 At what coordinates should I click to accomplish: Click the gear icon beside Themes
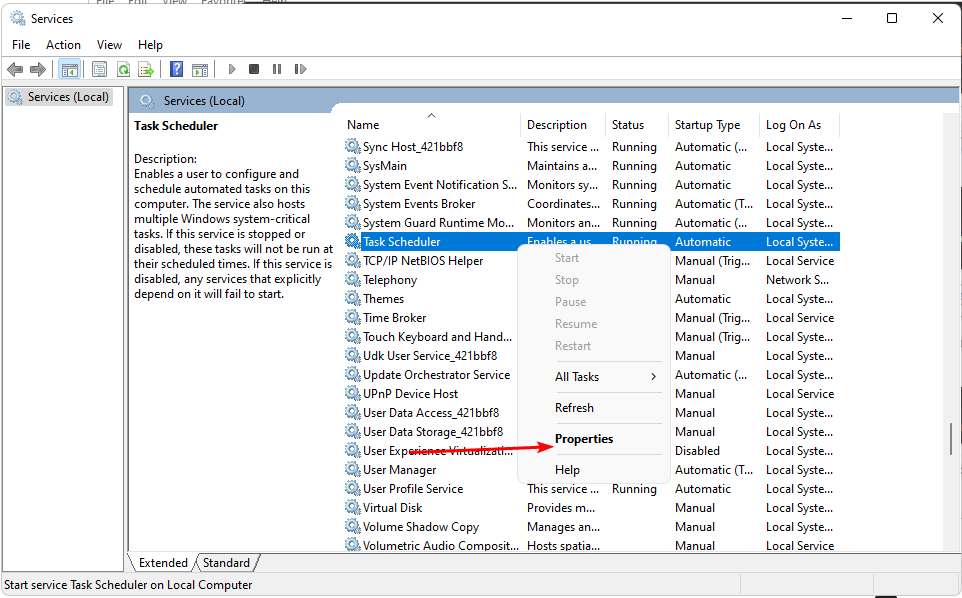click(x=352, y=299)
